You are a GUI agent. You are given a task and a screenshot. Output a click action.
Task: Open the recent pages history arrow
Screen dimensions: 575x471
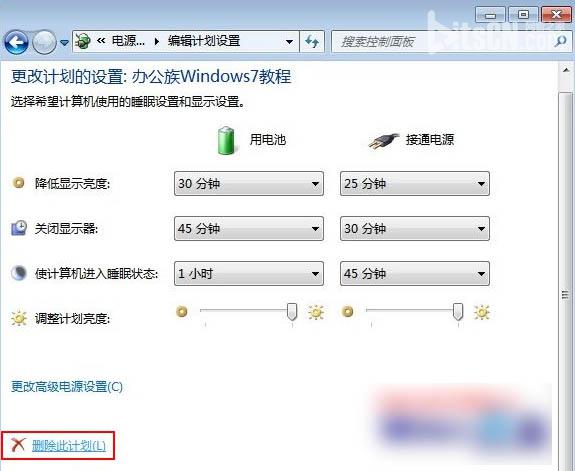pyautogui.click(x=65, y=43)
